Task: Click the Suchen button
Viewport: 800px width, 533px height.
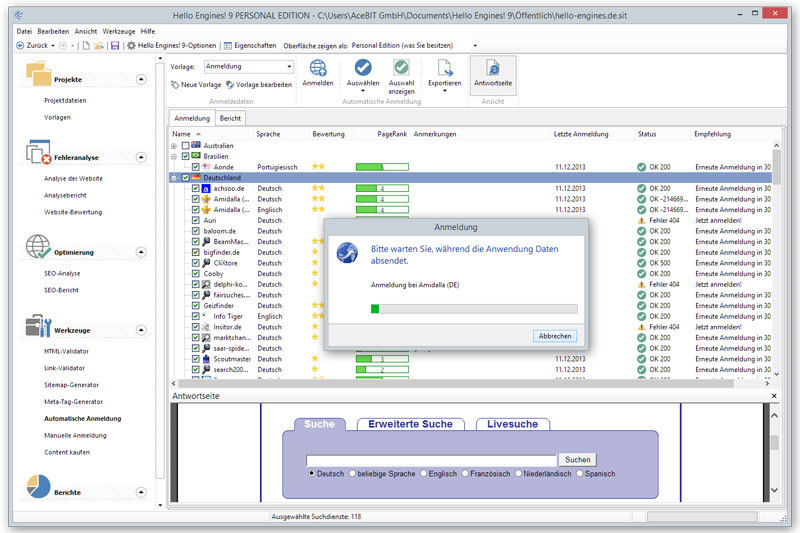Action: (578, 460)
